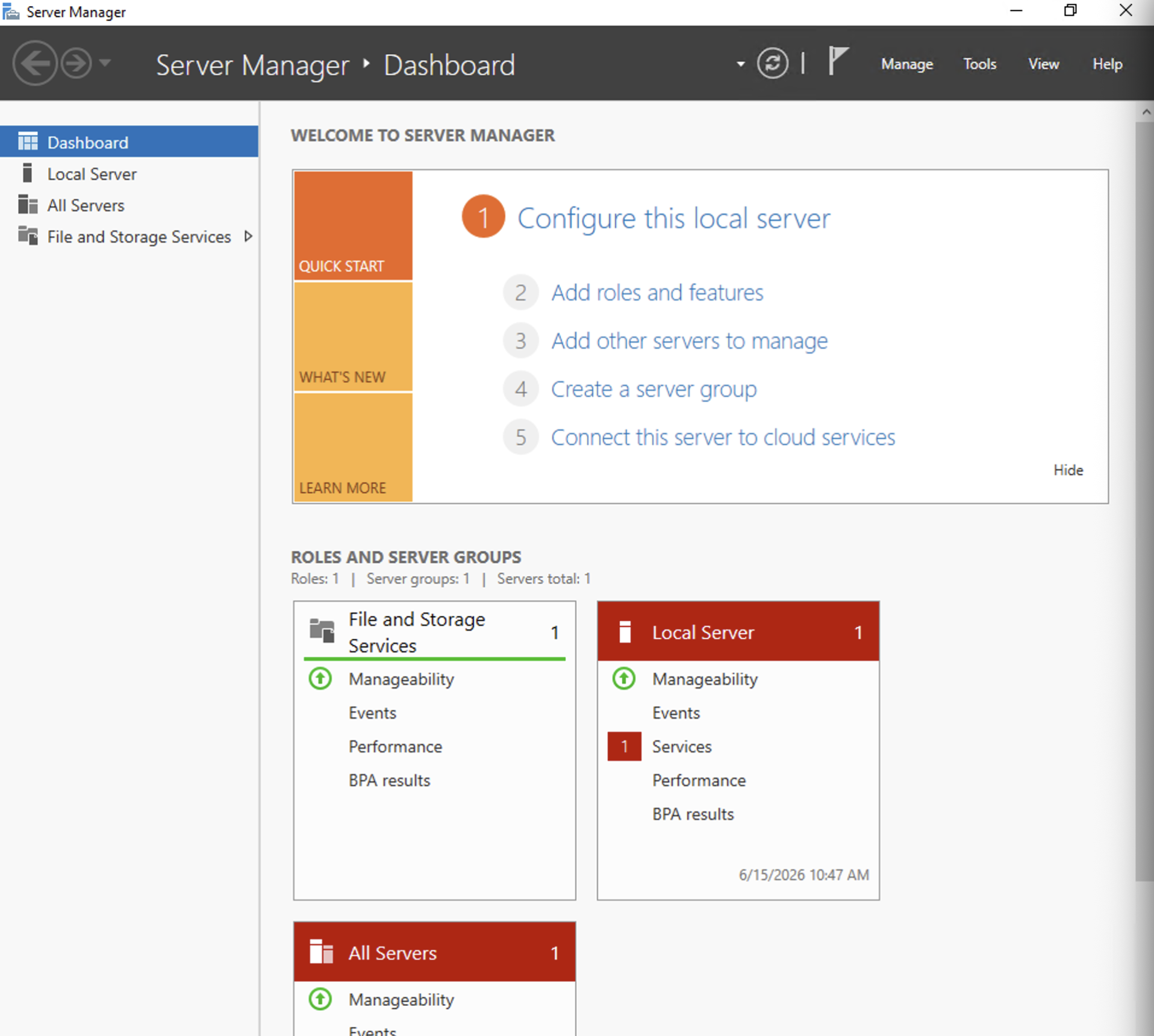Open the red Local Server tile header
Viewport: 1154px width, 1036px height.
[x=738, y=631]
